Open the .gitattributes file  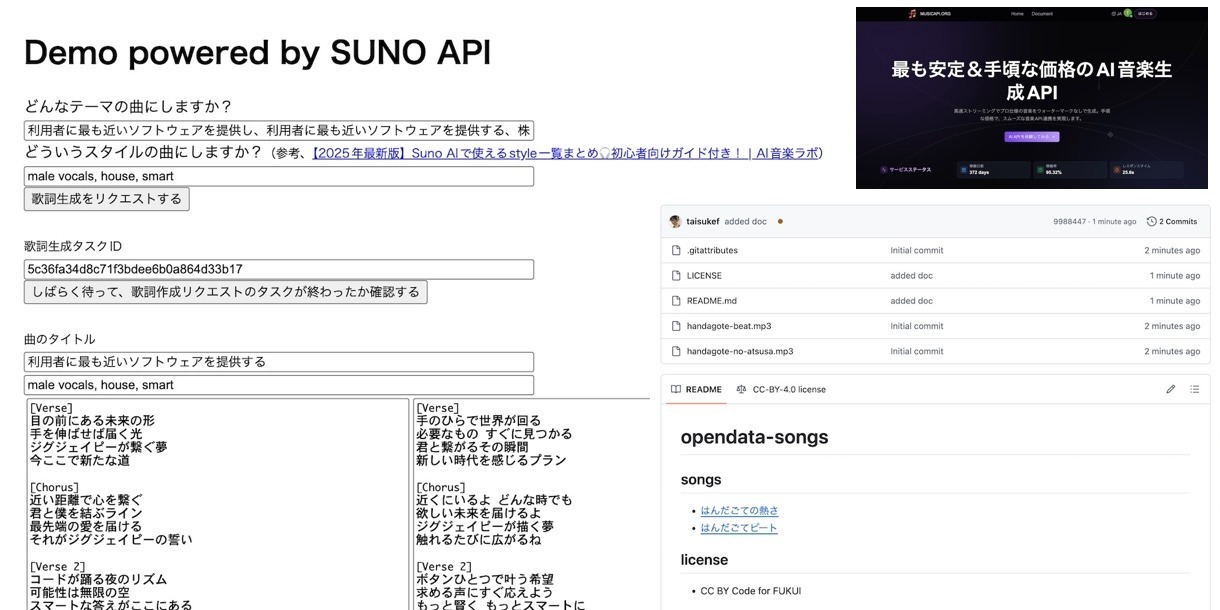click(712, 250)
